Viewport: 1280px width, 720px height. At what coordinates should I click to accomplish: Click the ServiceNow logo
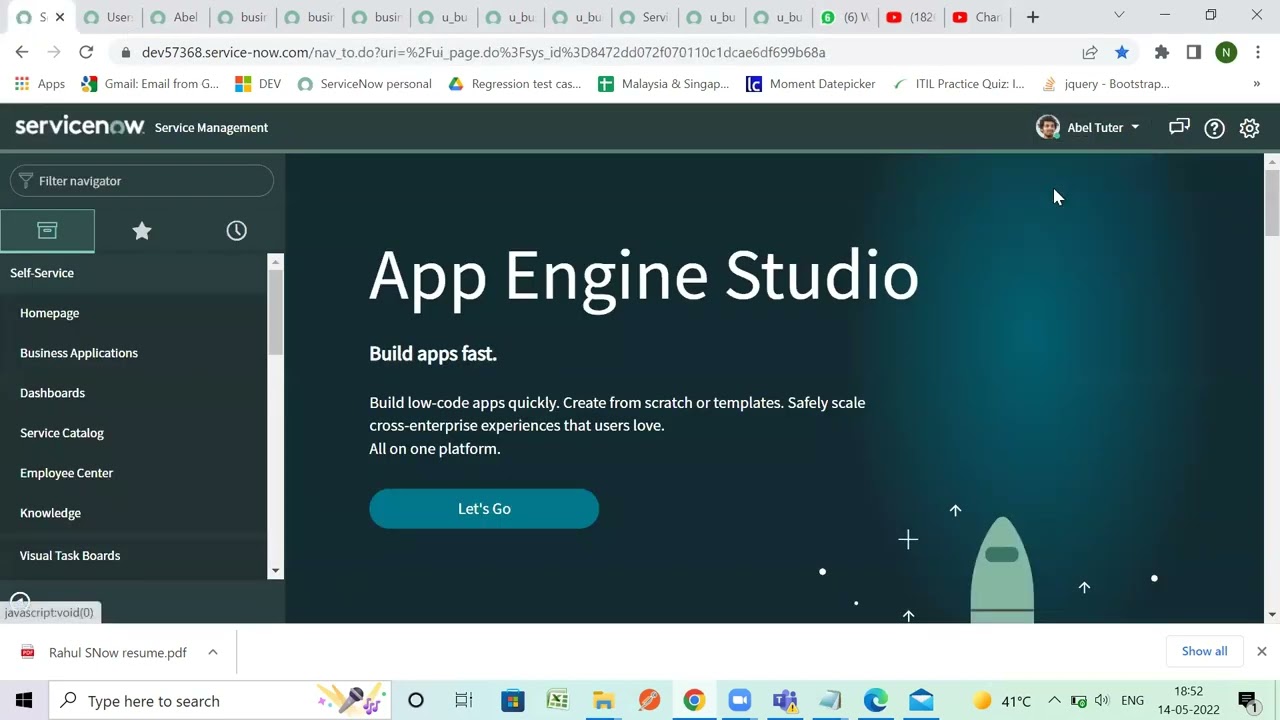click(80, 126)
